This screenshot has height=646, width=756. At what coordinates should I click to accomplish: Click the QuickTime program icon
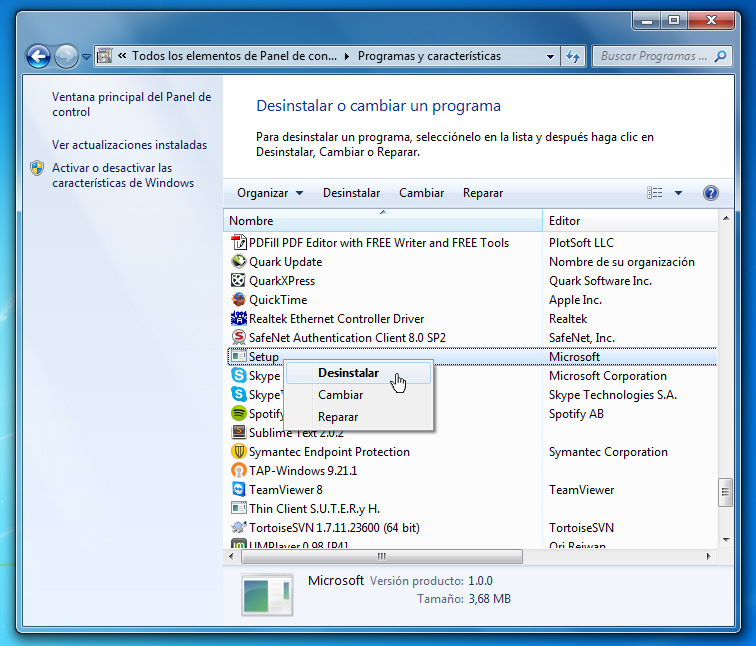point(239,300)
